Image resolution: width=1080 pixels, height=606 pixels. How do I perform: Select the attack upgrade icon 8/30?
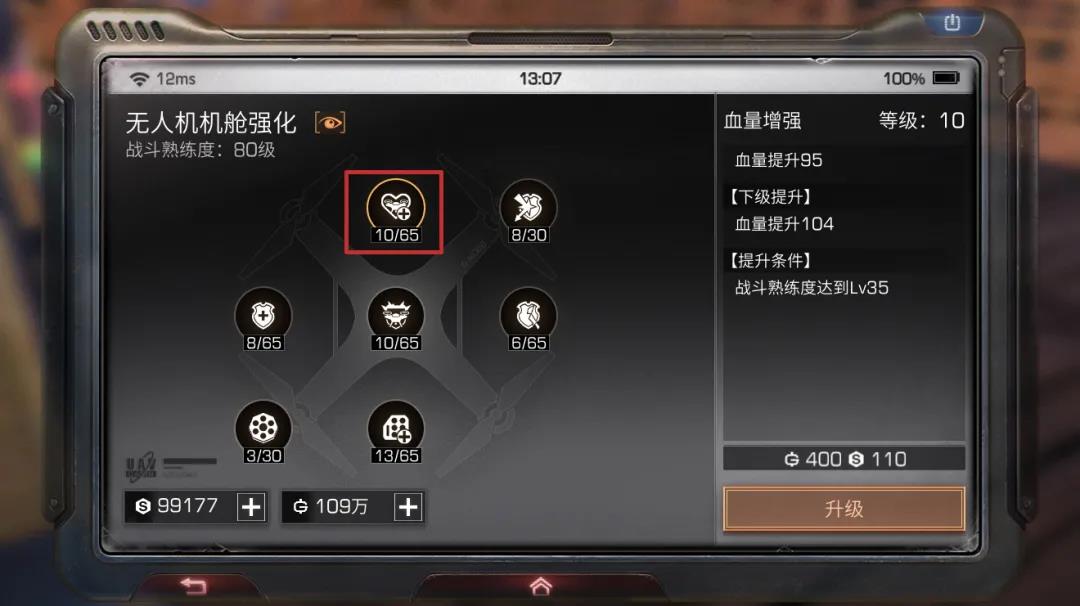(528, 211)
